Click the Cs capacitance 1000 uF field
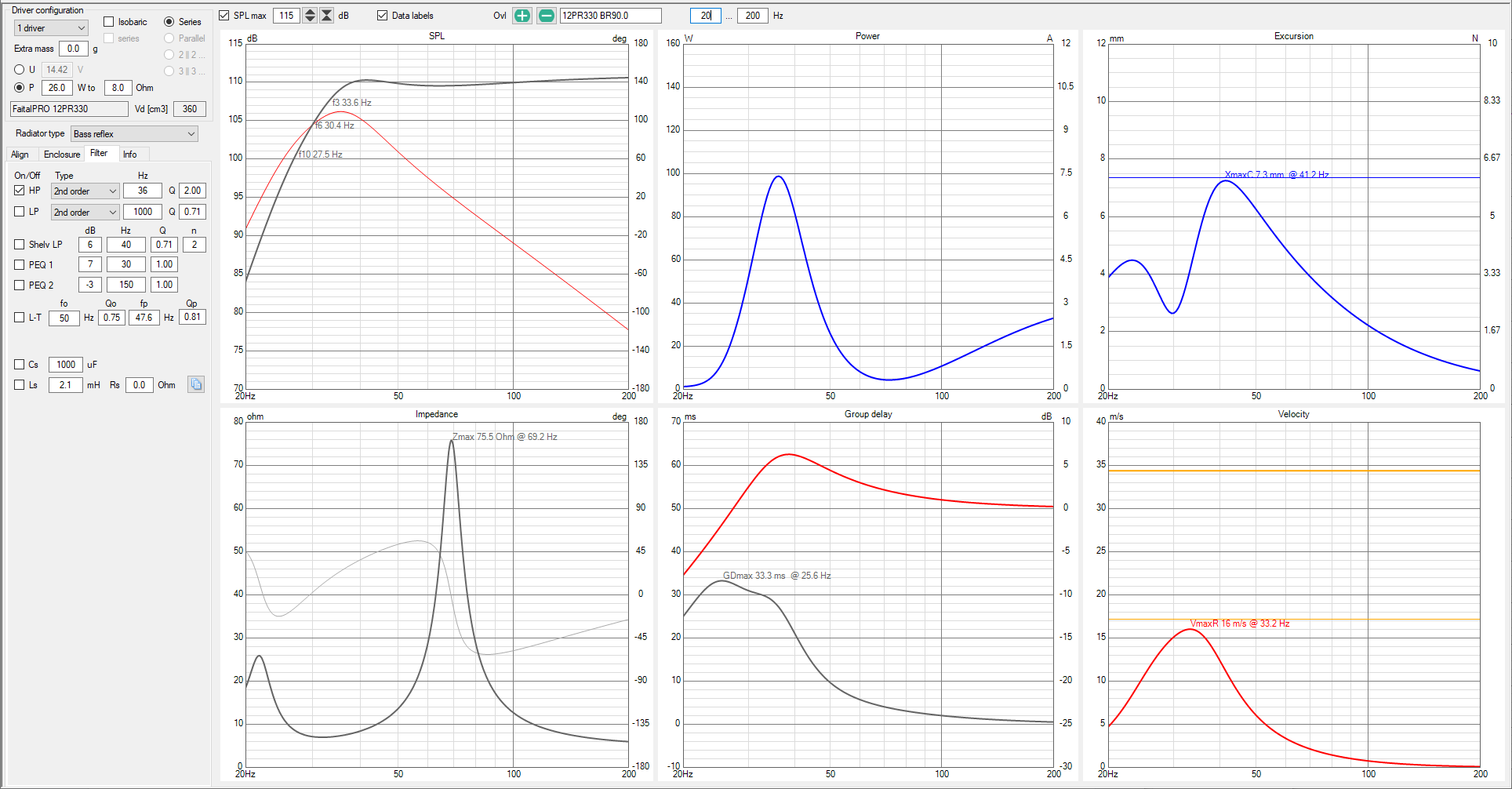 (66, 365)
